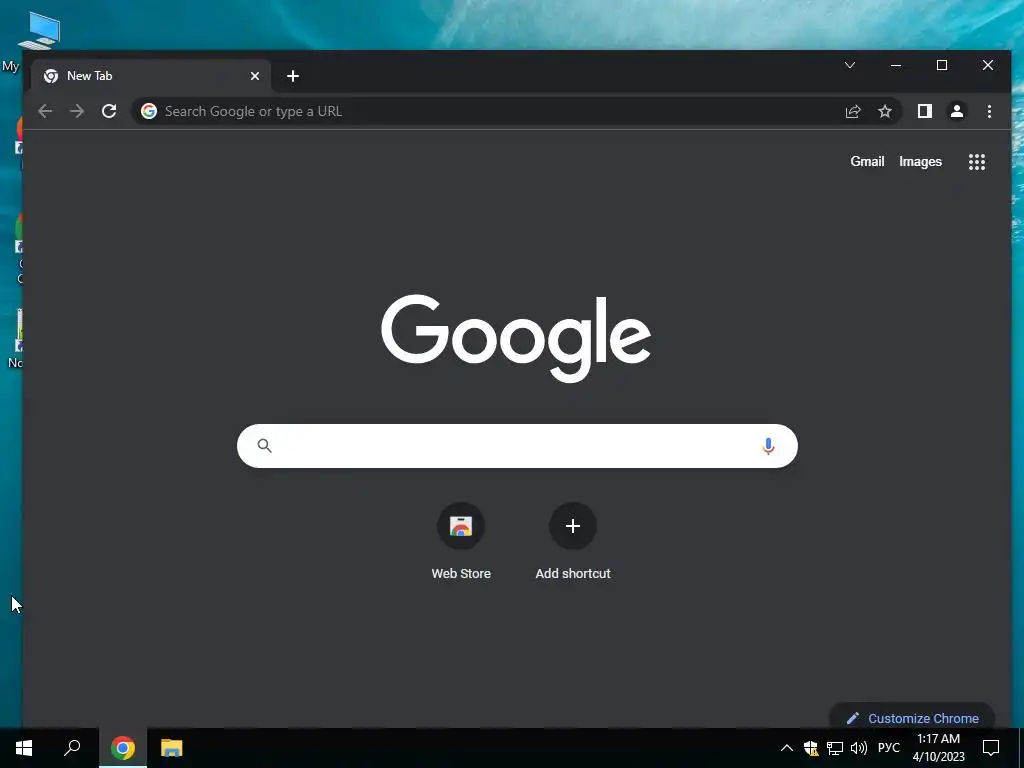Close the New Tab tab
The width and height of the screenshot is (1024, 768).
pyautogui.click(x=255, y=76)
